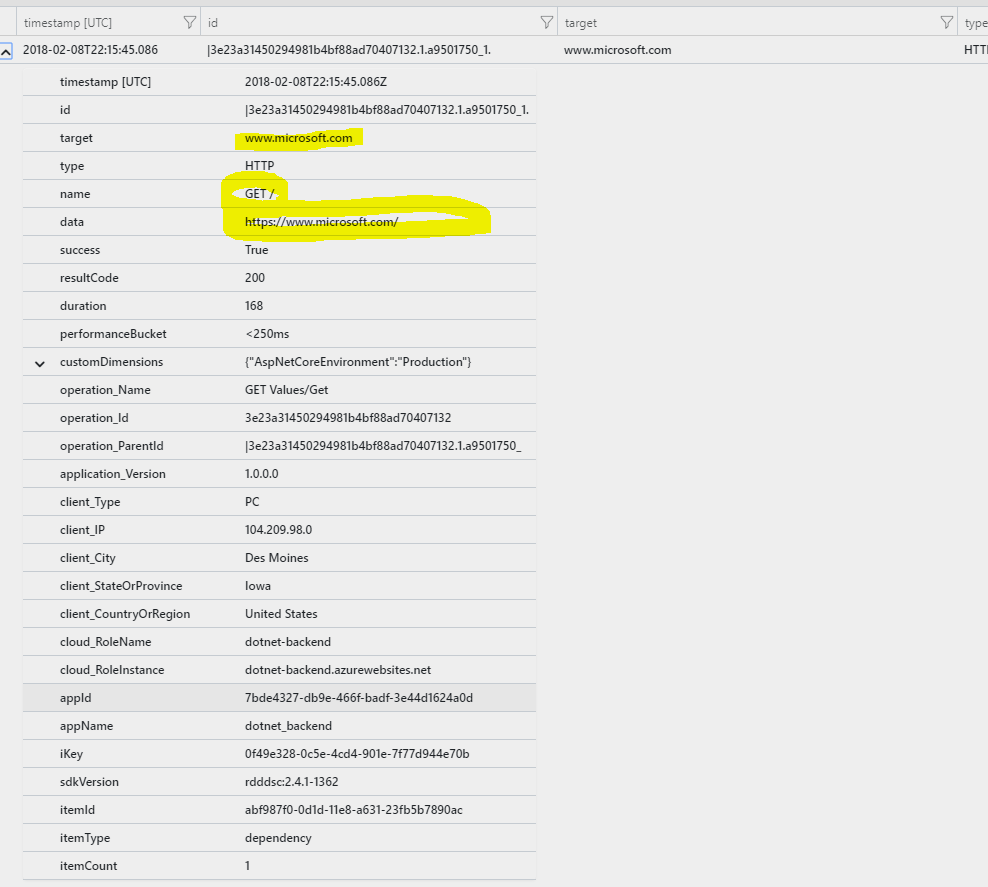
Task: Expand the customDimensions property
Action: (38, 362)
